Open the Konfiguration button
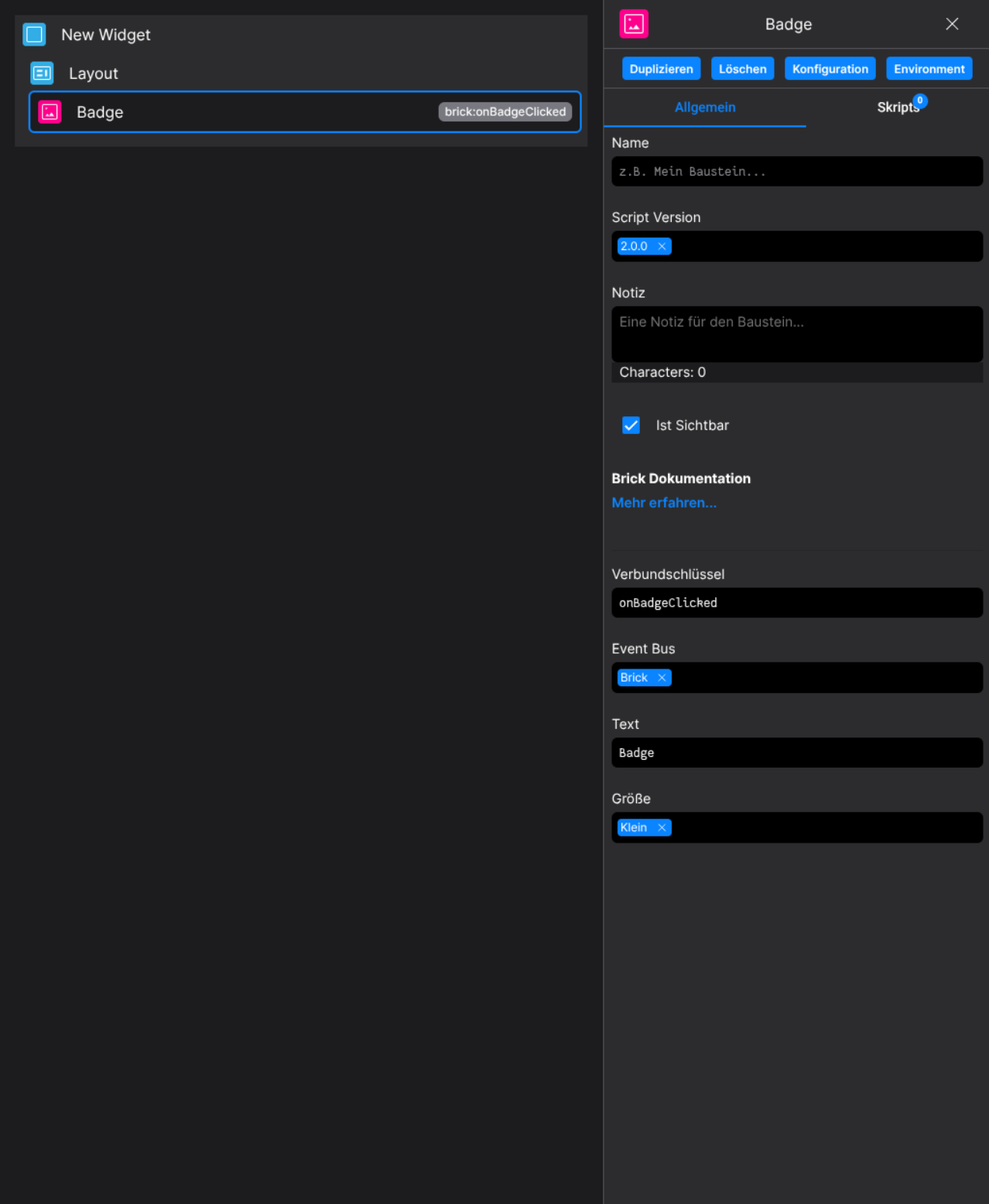989x1204 pixels. (x=830, y=69)
